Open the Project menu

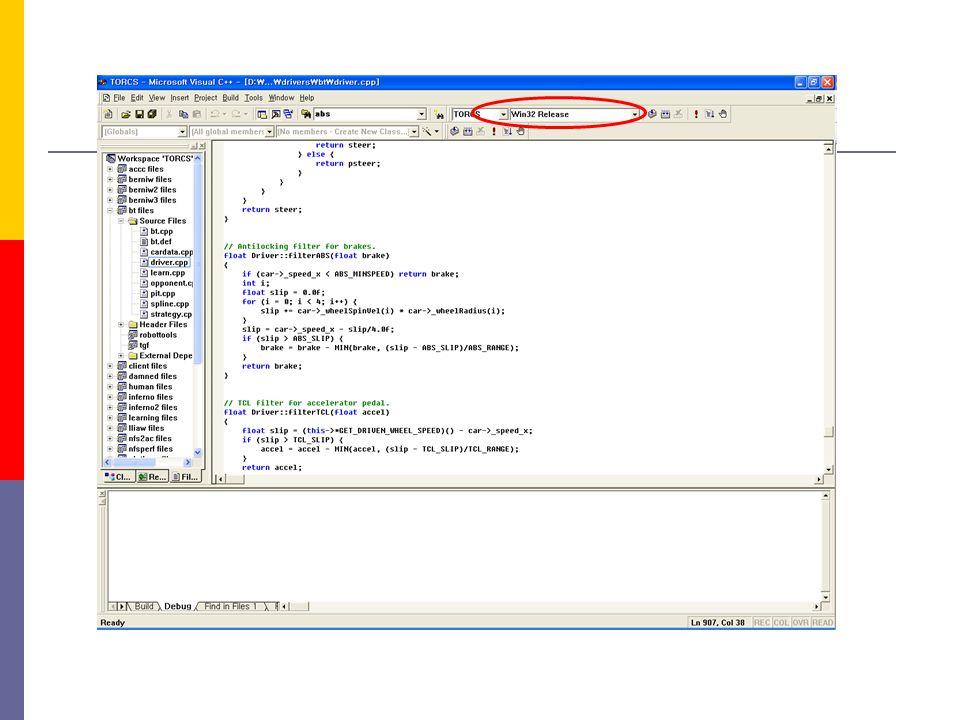206,97
